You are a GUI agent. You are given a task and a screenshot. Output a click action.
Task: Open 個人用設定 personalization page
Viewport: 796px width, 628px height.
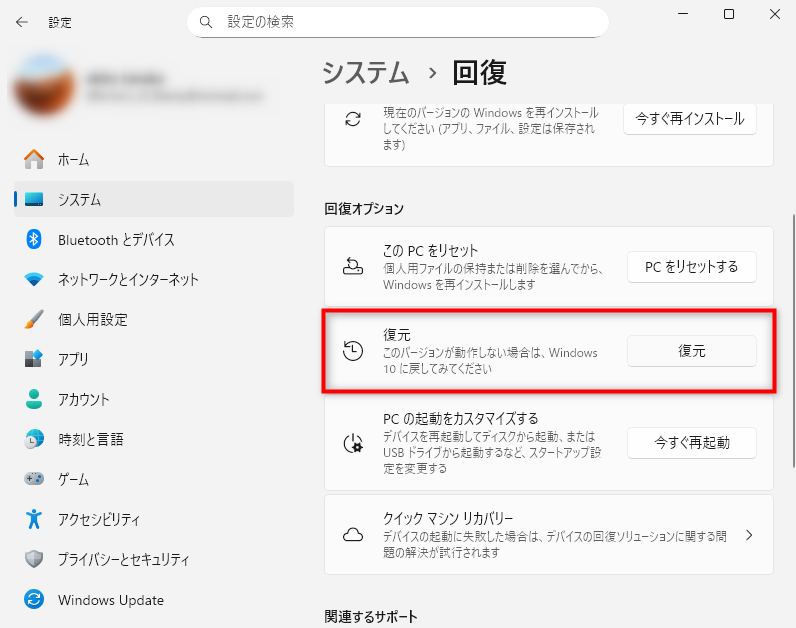tap(92, 320)
